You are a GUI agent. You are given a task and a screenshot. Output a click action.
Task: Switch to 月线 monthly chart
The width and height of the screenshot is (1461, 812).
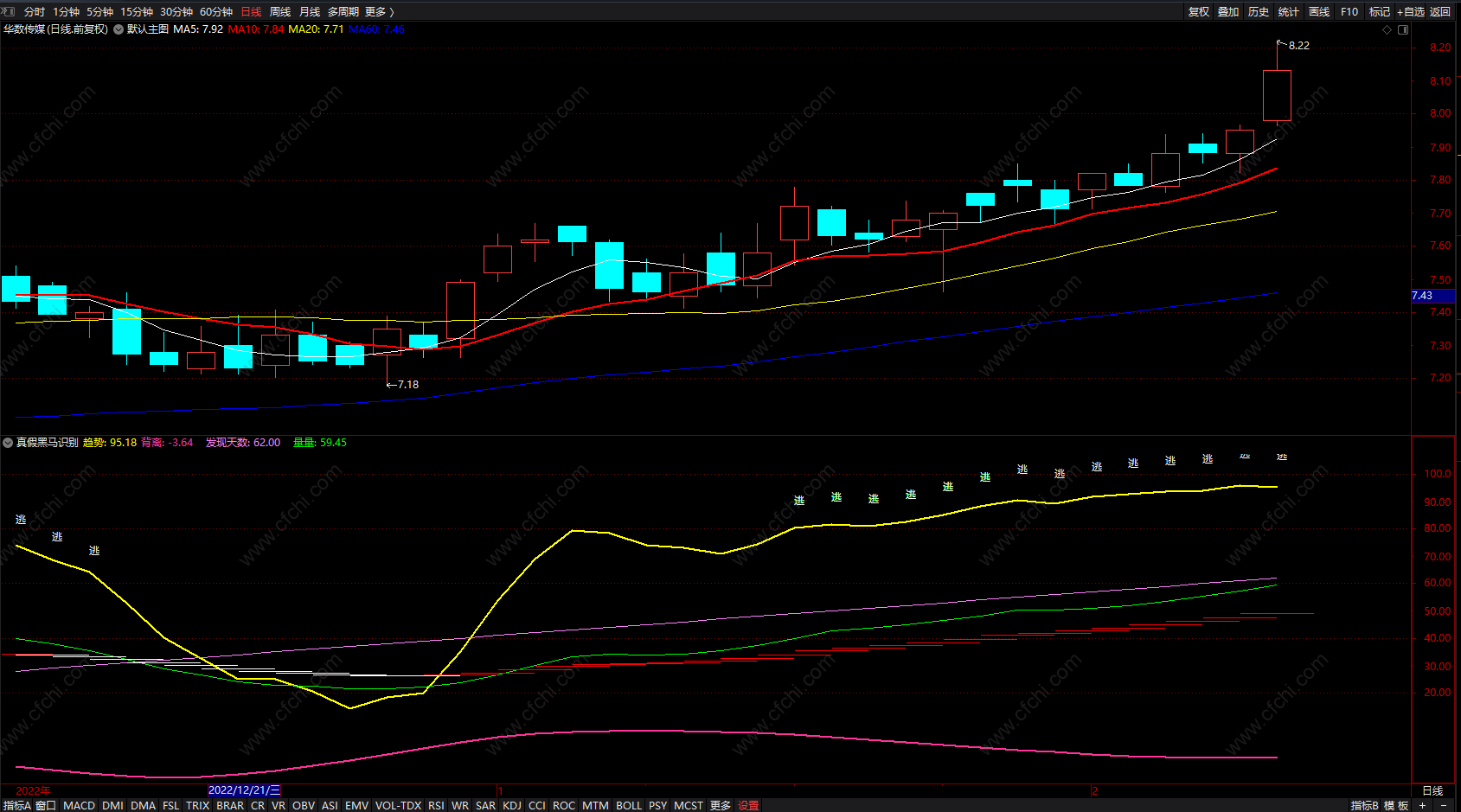pos(310,12)
